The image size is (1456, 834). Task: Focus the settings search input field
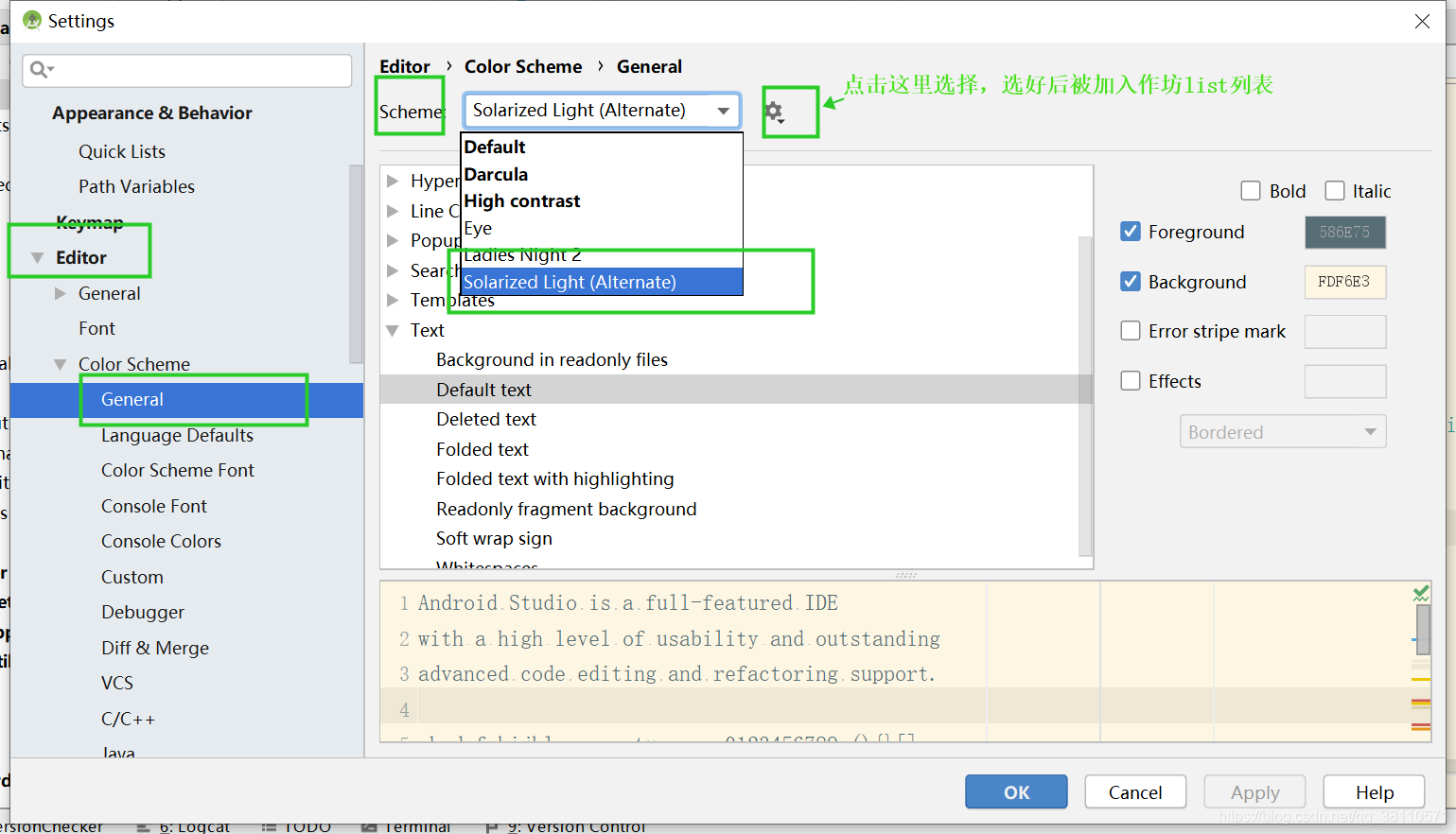pyautogui.click(x=187, y=70)
